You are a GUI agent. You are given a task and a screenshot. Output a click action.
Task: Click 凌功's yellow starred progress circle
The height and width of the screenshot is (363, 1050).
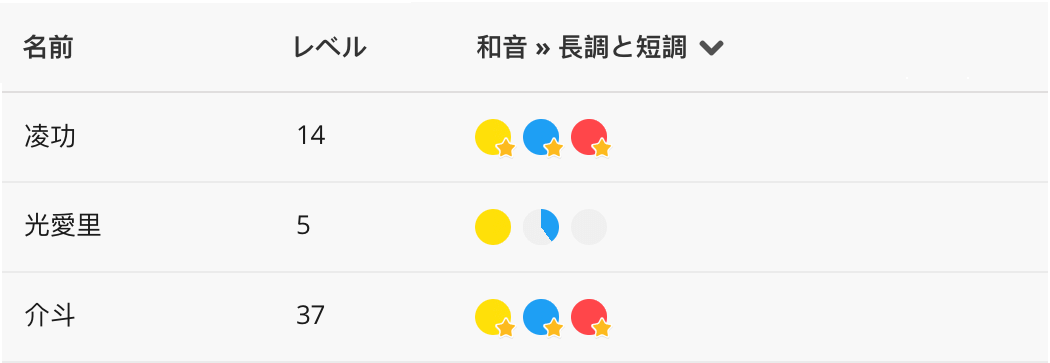tap(494, 137)
